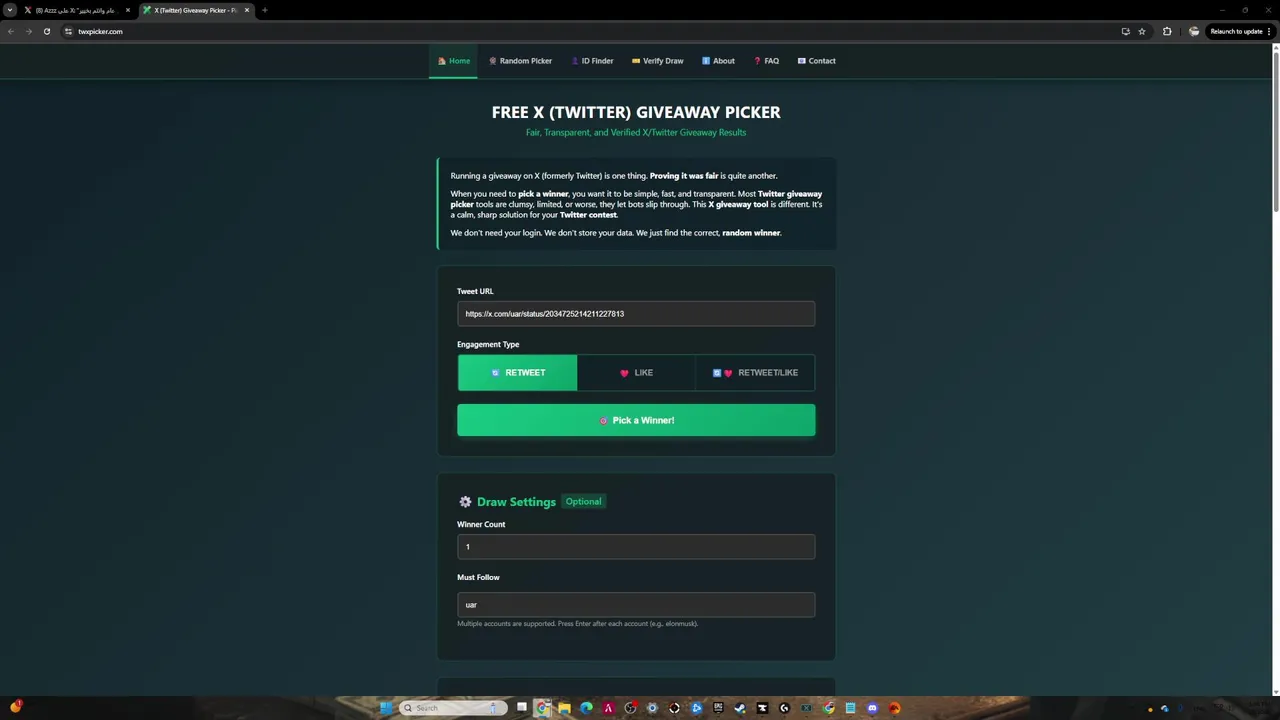The height and width of the screenshot is (720, 1280).
Task: Reload the page with the refresh icon
Action: pos(47,31)
